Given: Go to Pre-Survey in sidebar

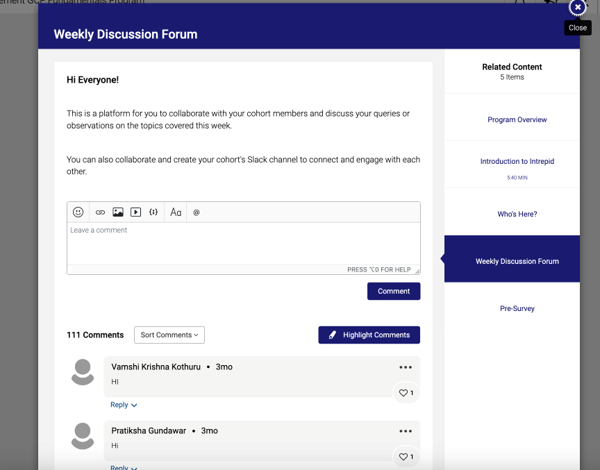Looking at the screenshot, I should (517, 308).
